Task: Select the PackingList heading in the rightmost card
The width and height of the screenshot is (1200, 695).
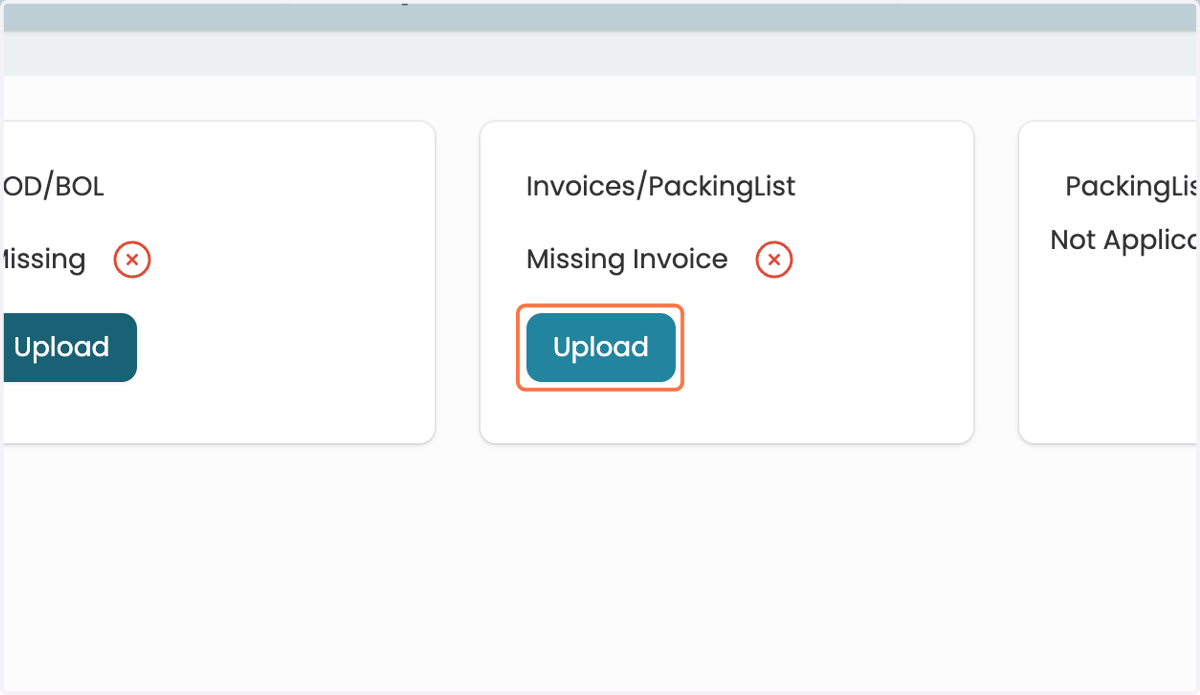Action: click(1132, 186)
